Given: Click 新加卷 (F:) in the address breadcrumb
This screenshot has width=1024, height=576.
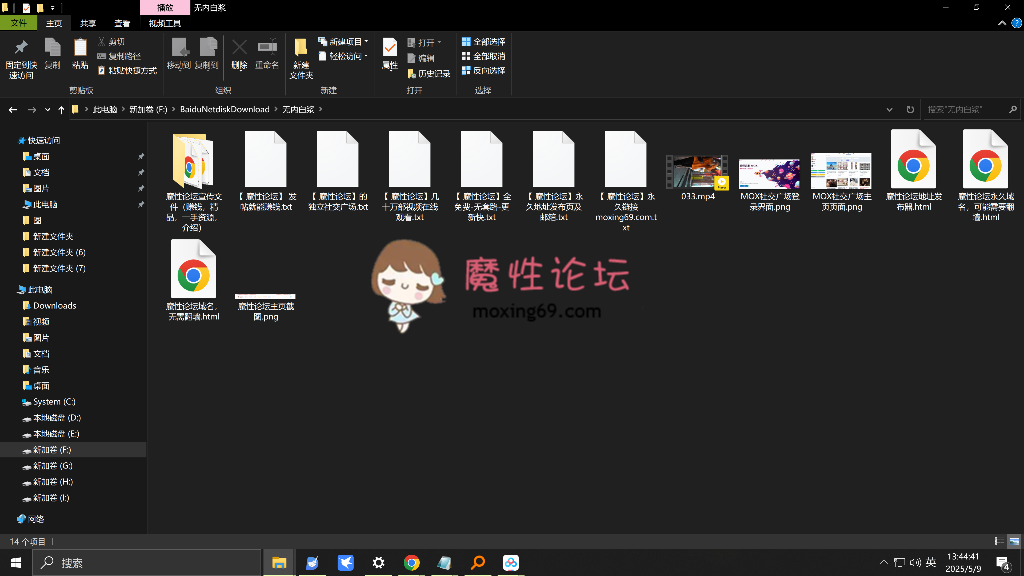Looking at the screenshot, I should pyautogui.click(x=148, y=109).
